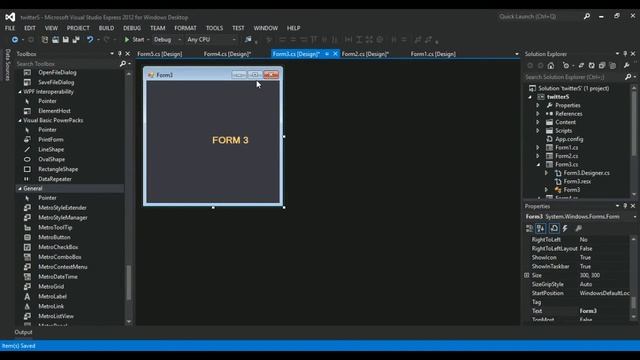Select MetroCheckBox in the Toolbox
This screenshot has width=640, height=360.
point(58,247)
